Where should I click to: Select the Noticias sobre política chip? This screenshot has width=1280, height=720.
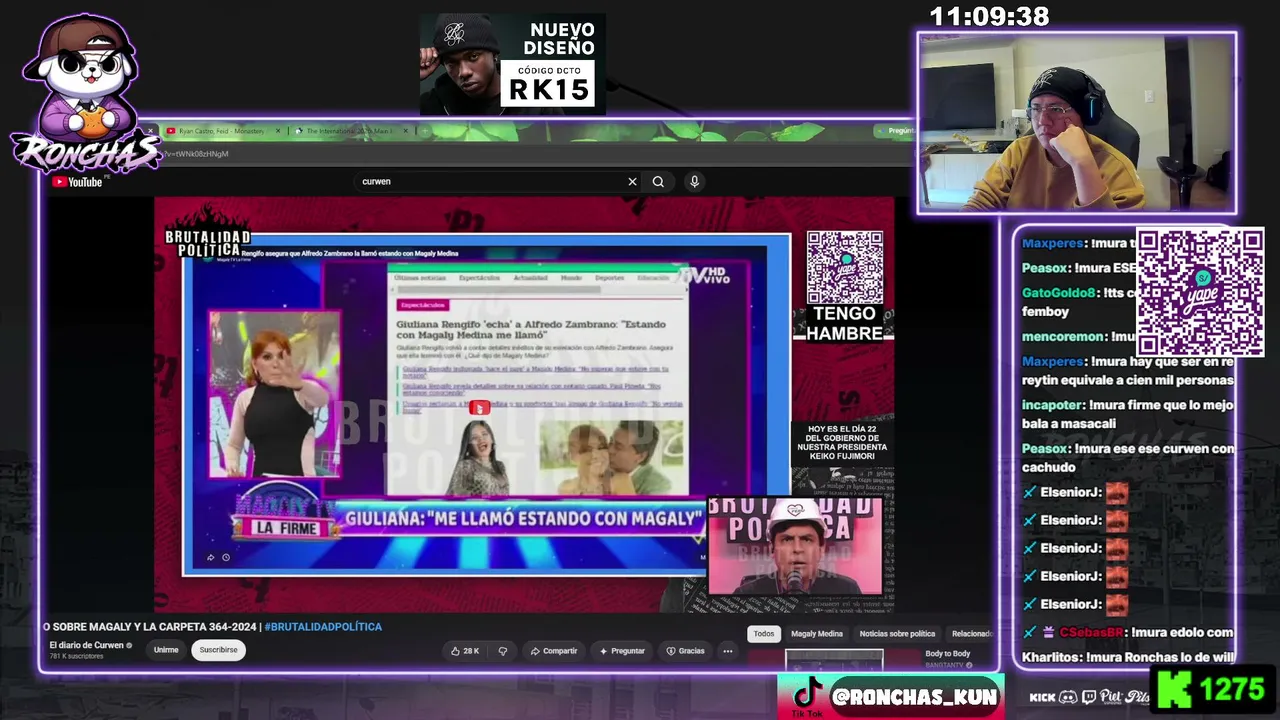[x=898, y=634]
